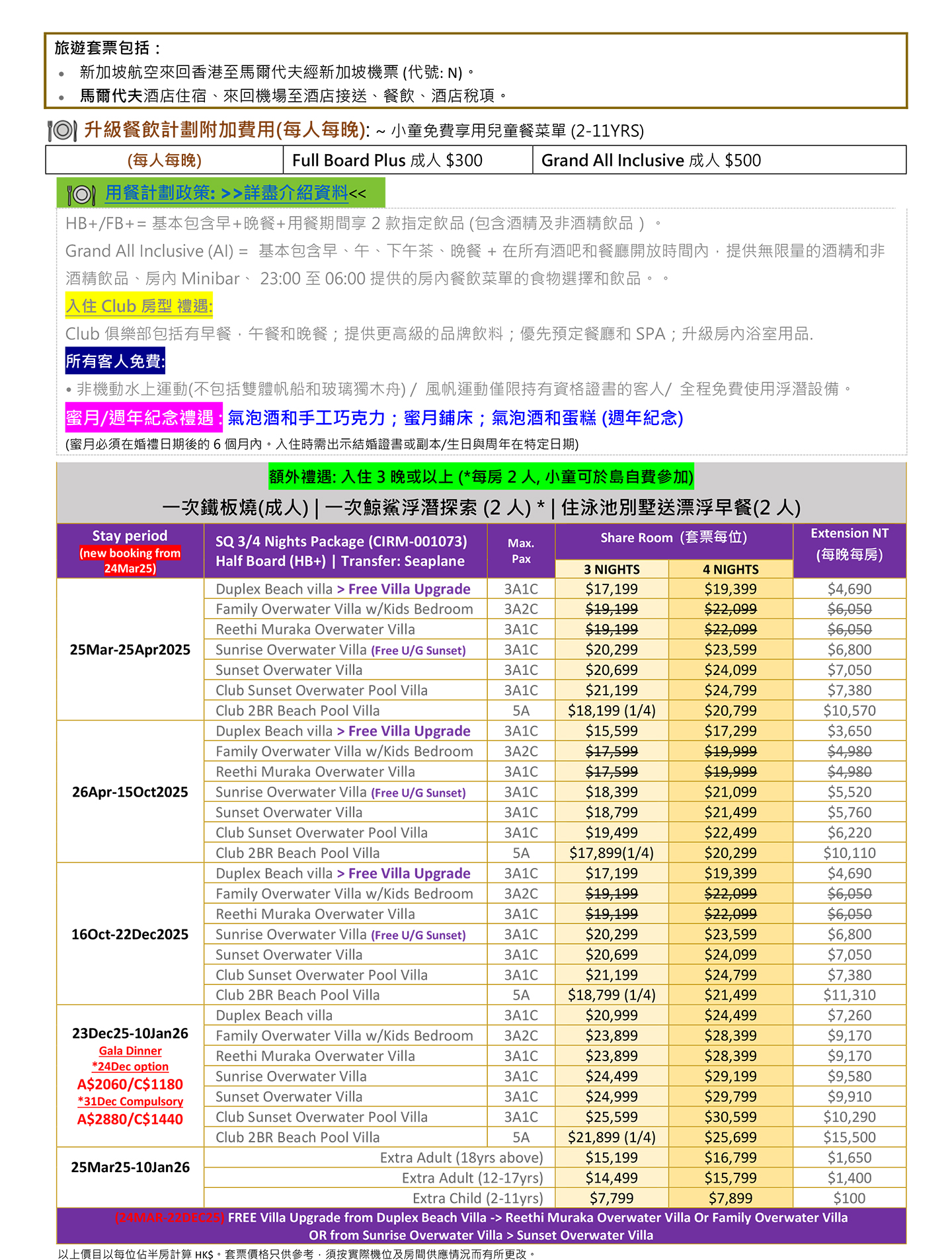Select the $7,799 extra child price

pos(612,1198)
